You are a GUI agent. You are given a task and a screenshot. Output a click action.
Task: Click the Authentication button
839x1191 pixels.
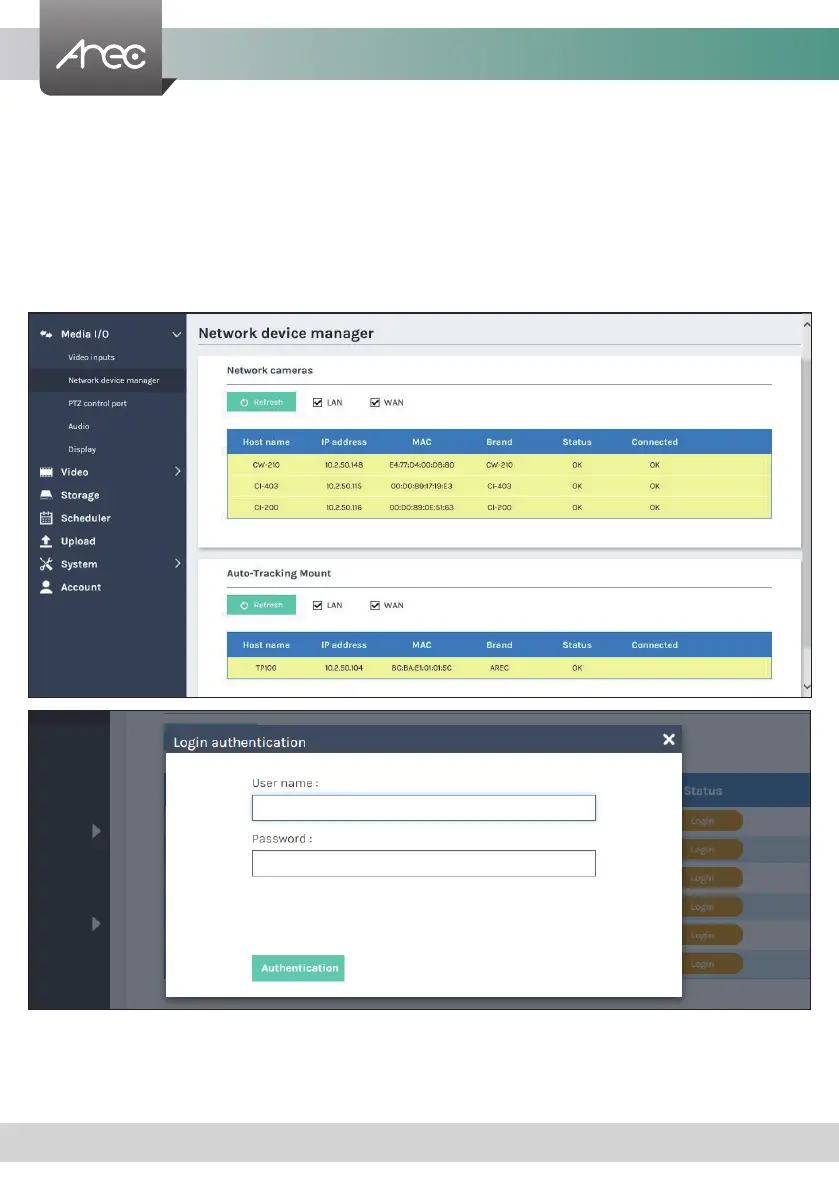point(298,968)
